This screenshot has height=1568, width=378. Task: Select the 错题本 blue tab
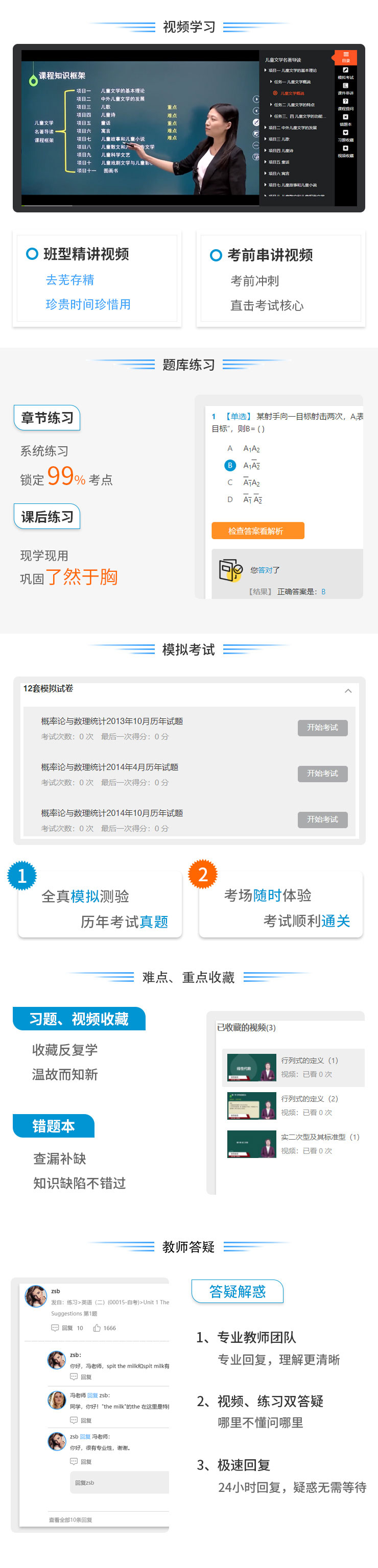click(x=54, y=1125)
